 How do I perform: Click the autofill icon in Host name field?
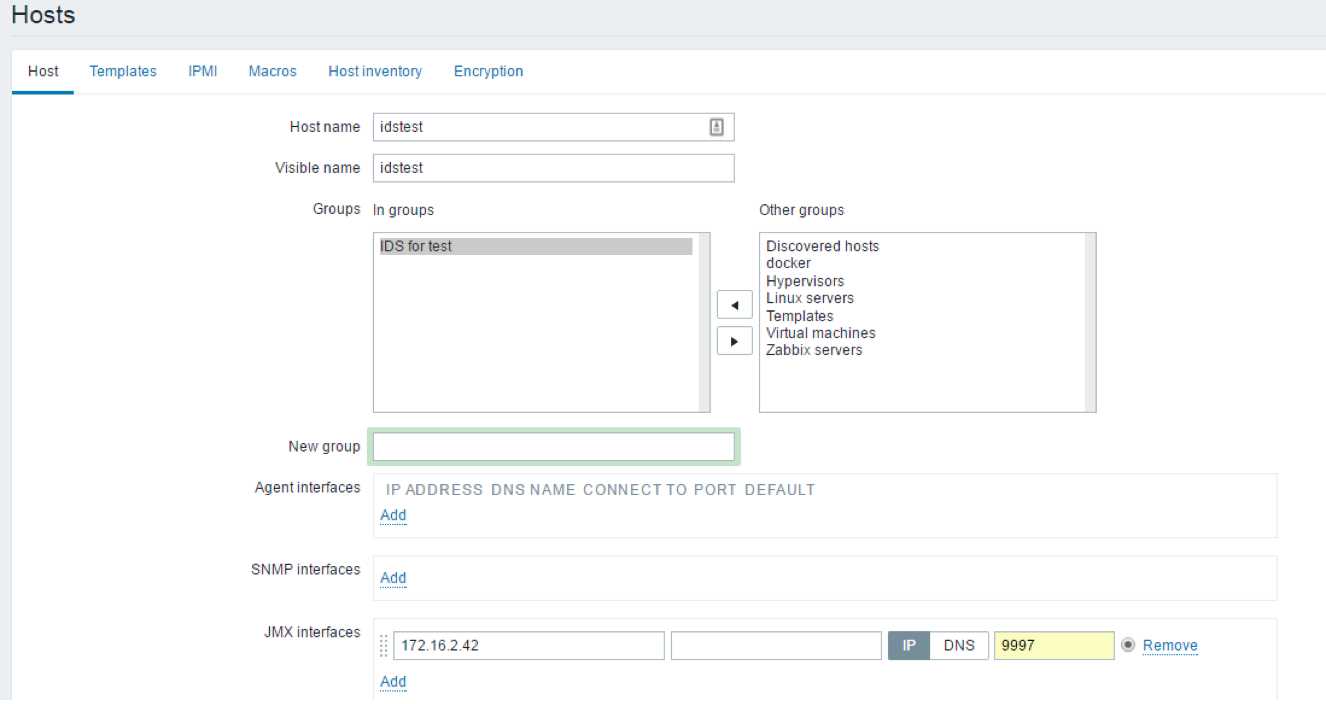pyautogui.click(x=716, y=127)
